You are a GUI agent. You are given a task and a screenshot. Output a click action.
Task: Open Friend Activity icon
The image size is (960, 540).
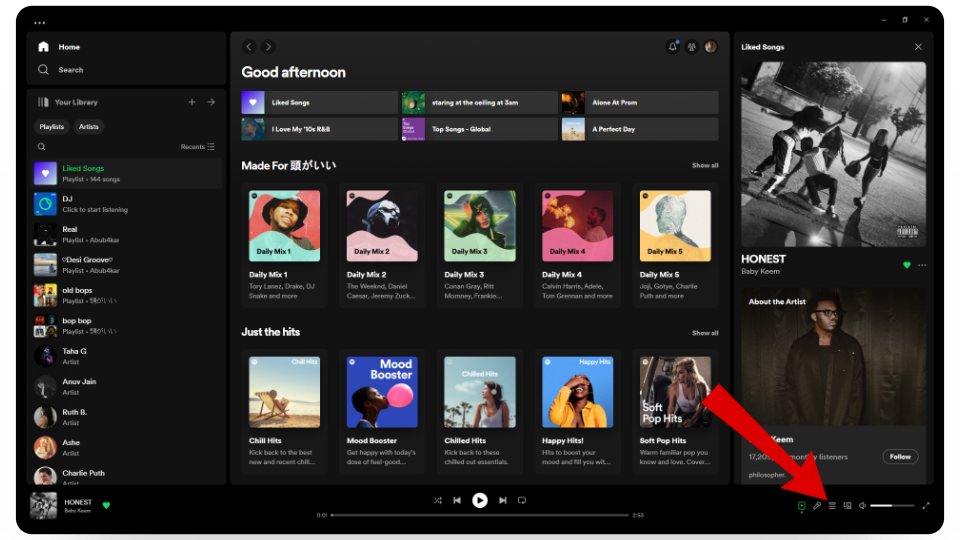tap(692, 47)
